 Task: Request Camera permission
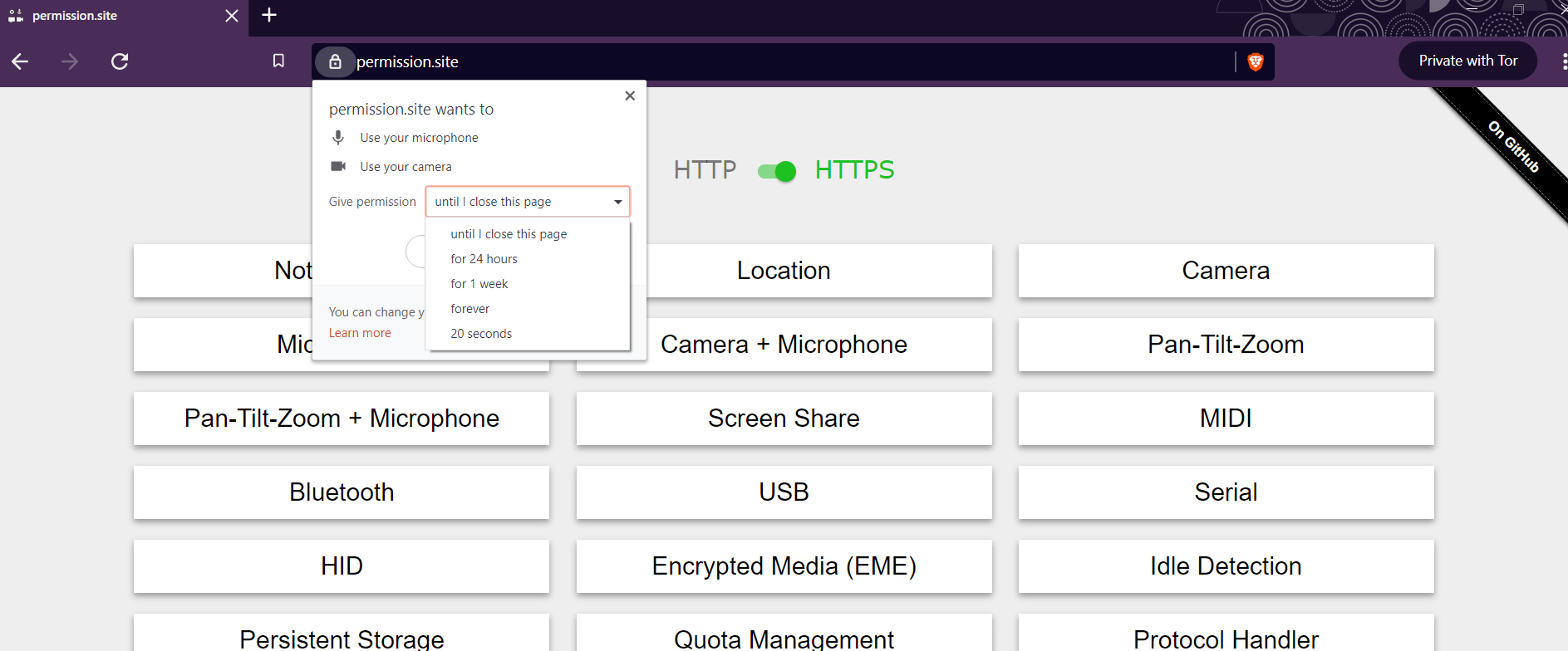pos(1226,271)
